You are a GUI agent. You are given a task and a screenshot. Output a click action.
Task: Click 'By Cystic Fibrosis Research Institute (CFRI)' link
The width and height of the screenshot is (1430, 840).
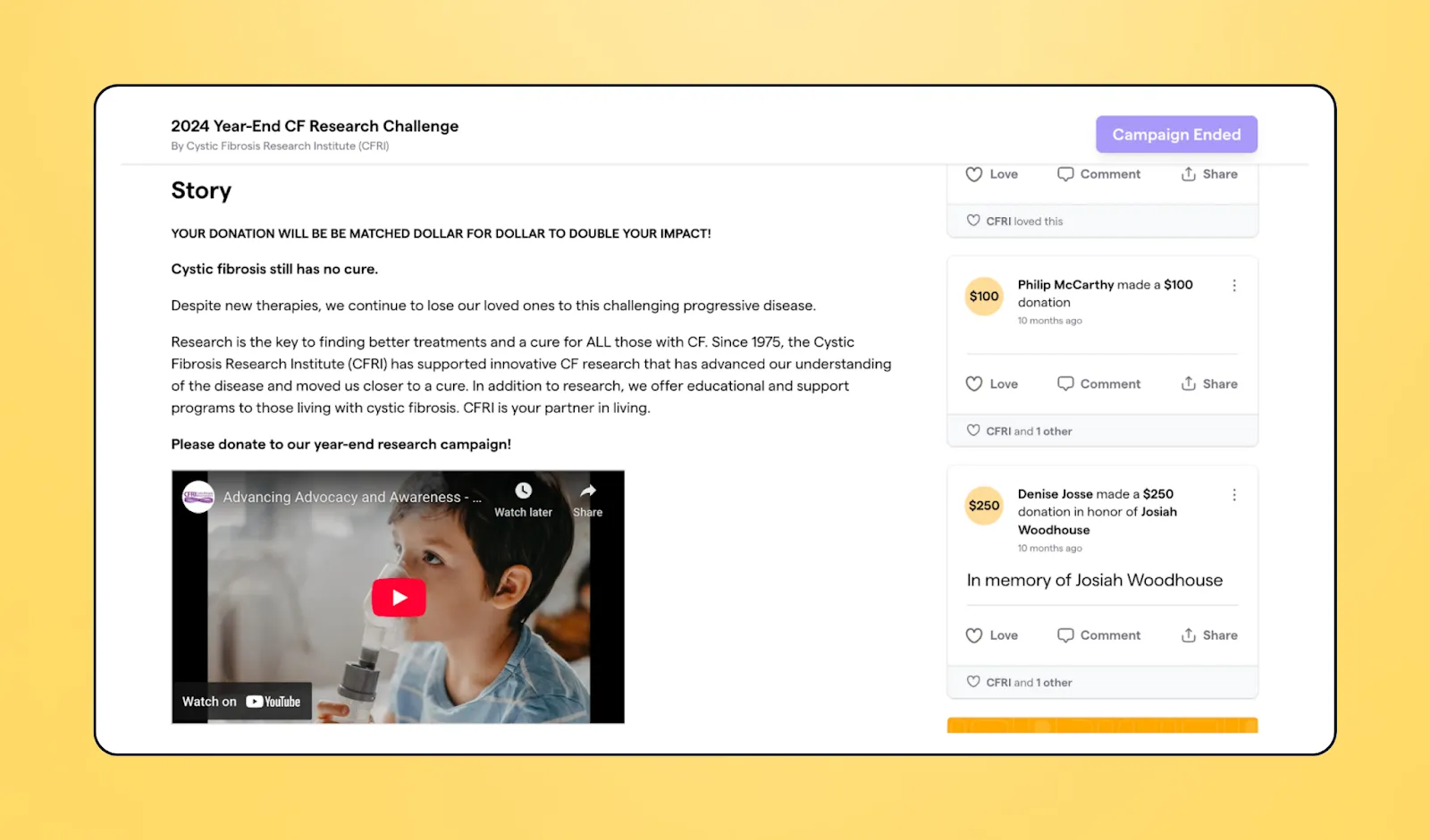click(x=280, y=146)
